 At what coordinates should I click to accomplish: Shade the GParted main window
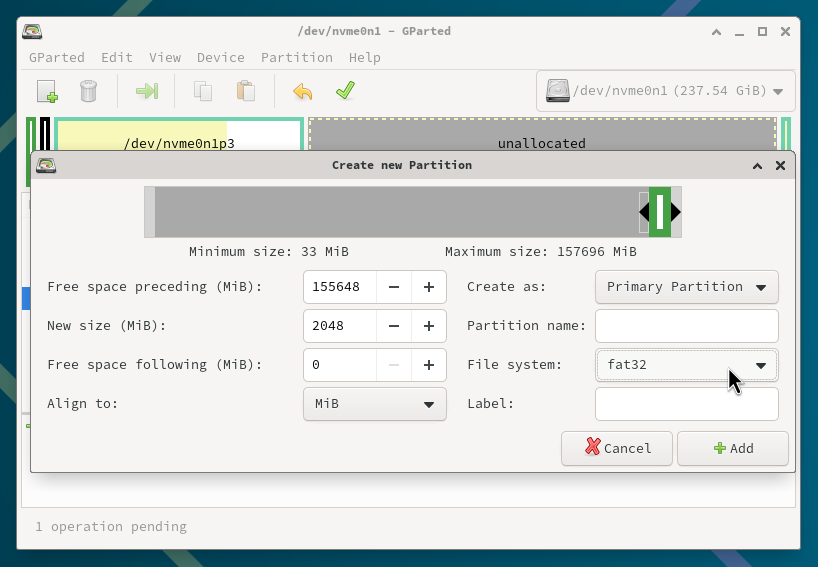click(x=716, y=32)
